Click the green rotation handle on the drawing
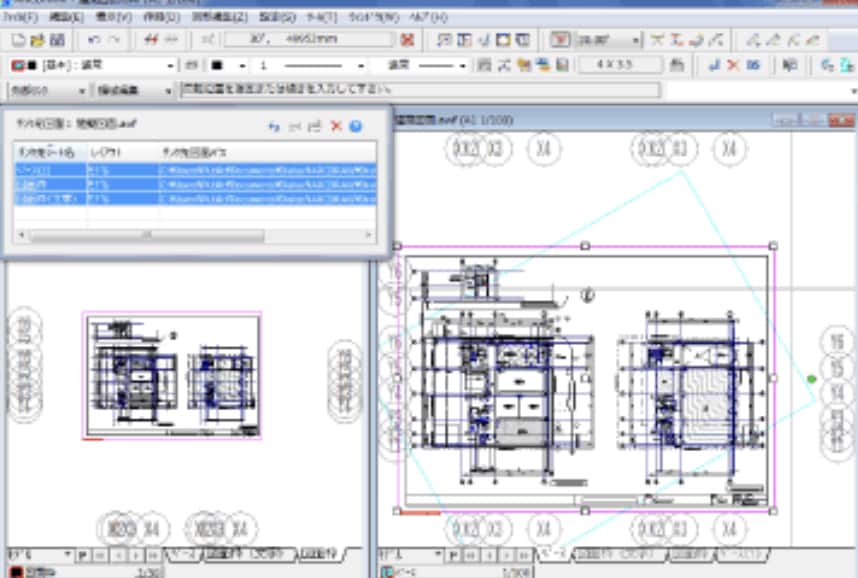This screenshot has width=858, height=578. [x=811, y=379]
